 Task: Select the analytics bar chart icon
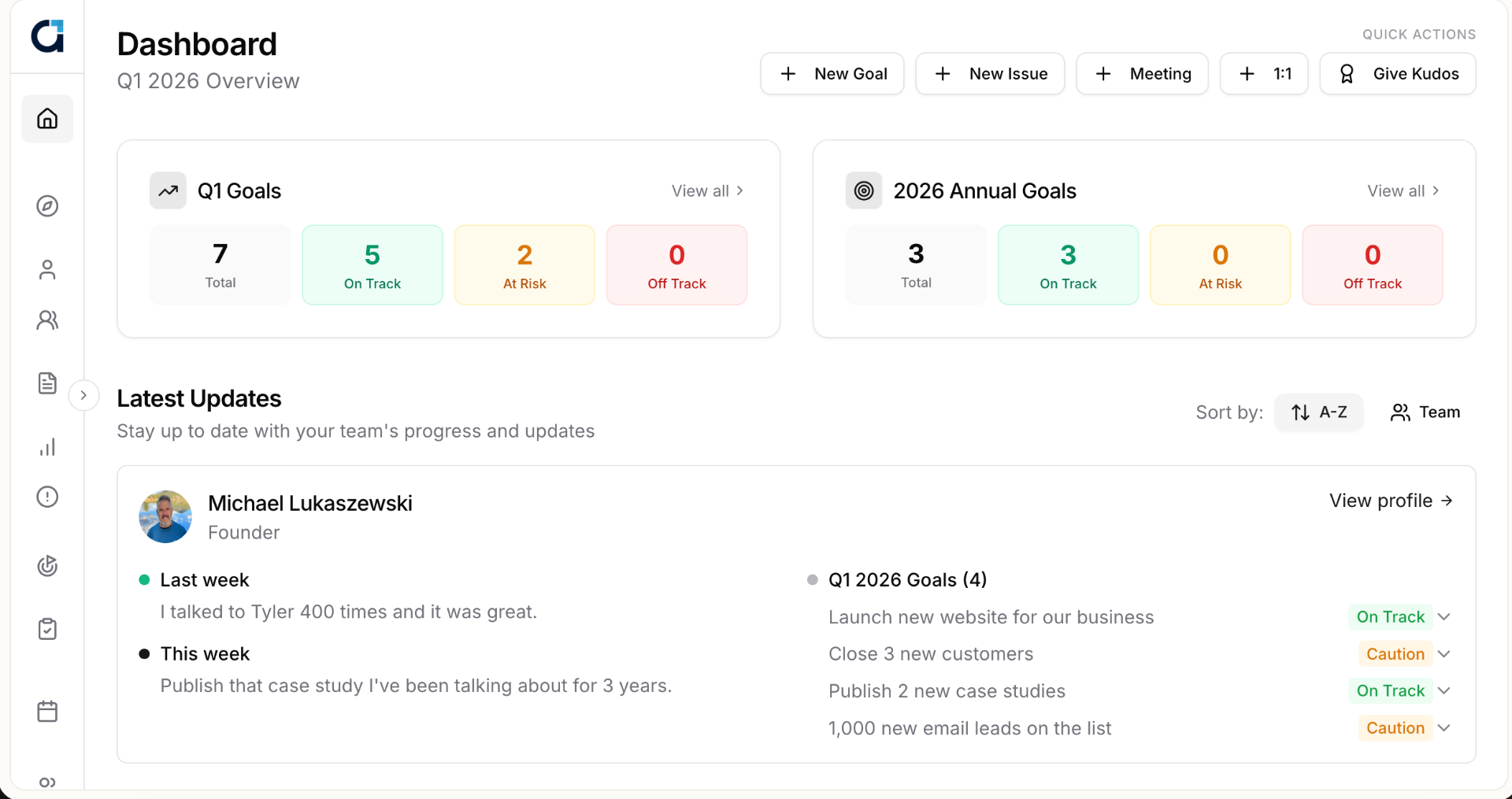pyautogui.click(x=47, y=447)
